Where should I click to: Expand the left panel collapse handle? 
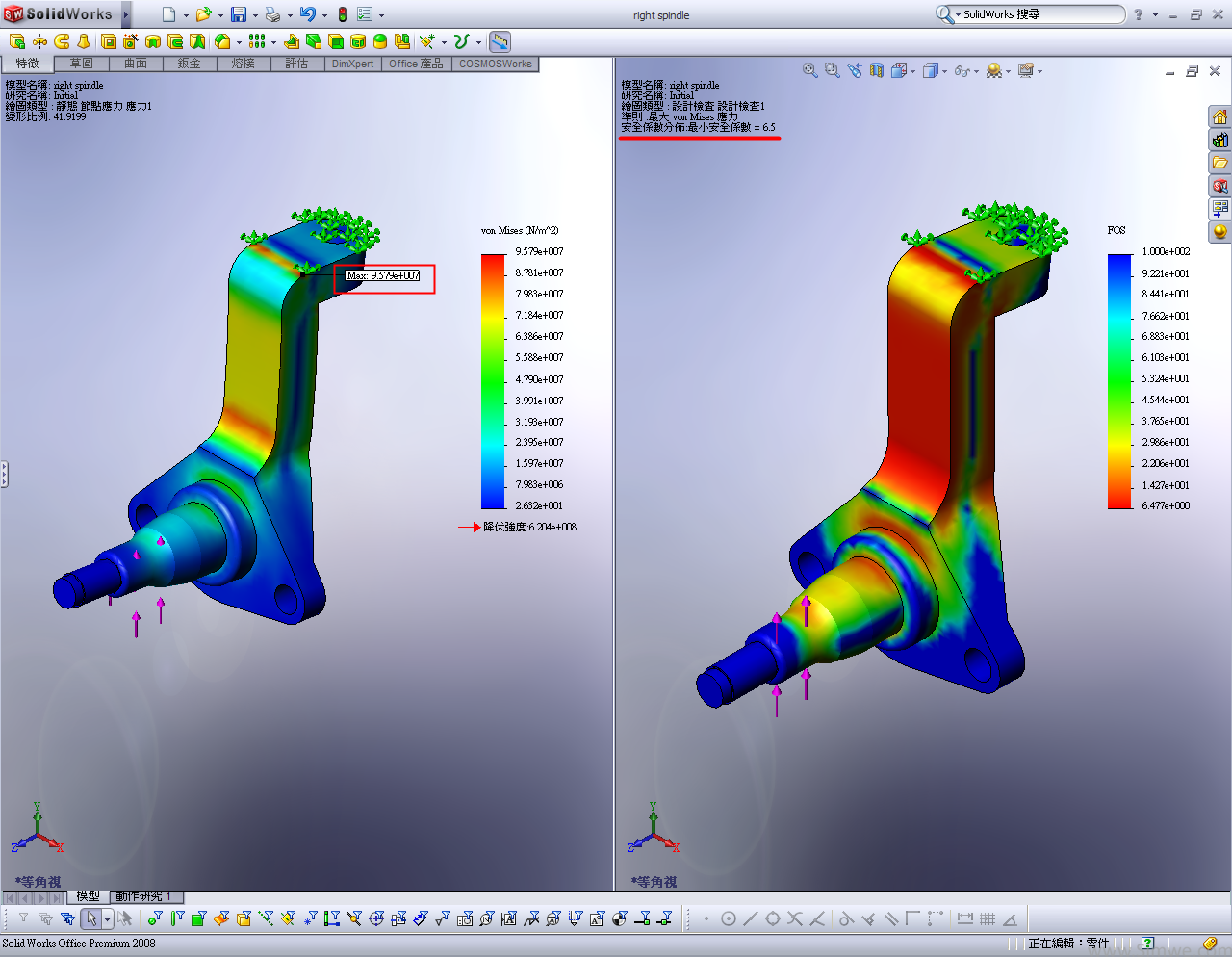pos(4,474)
